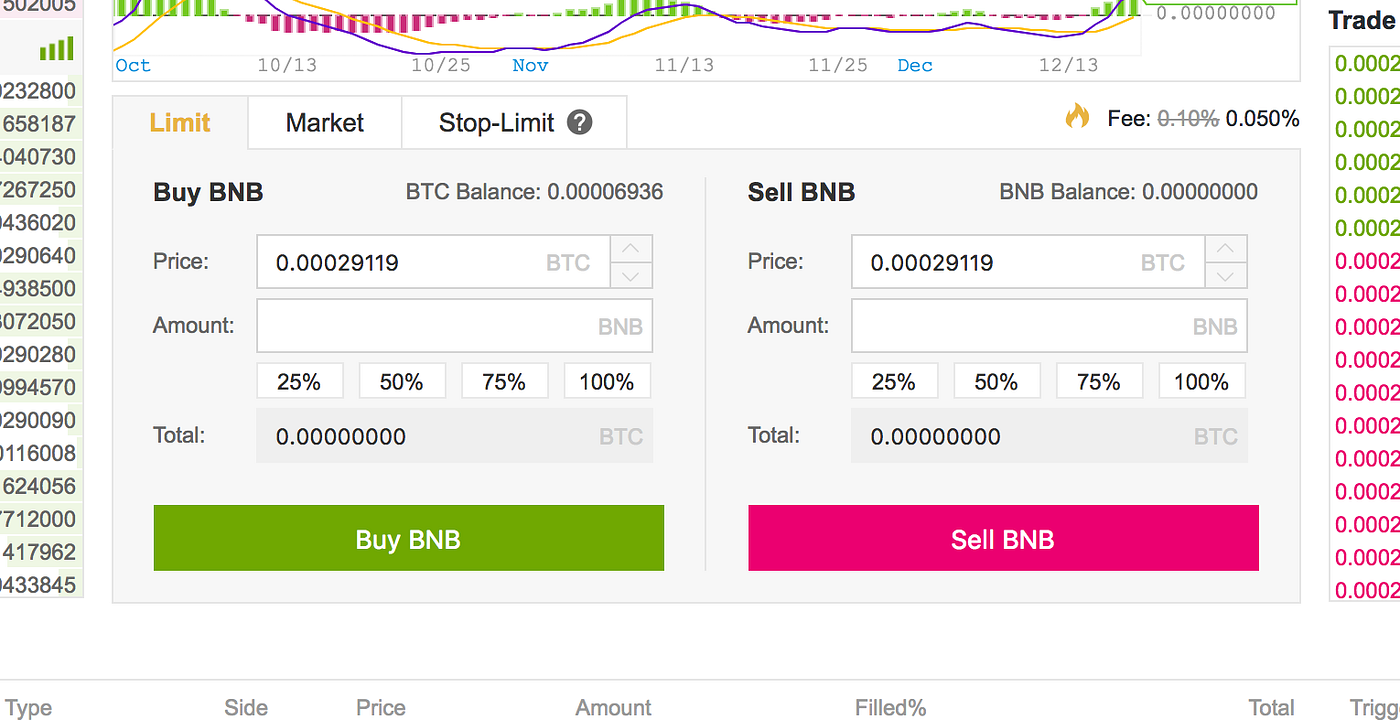Screen dimensions: 1400x728
Task: Decrease Sell price with down arrow
Action: click(x=1226, y=276)
